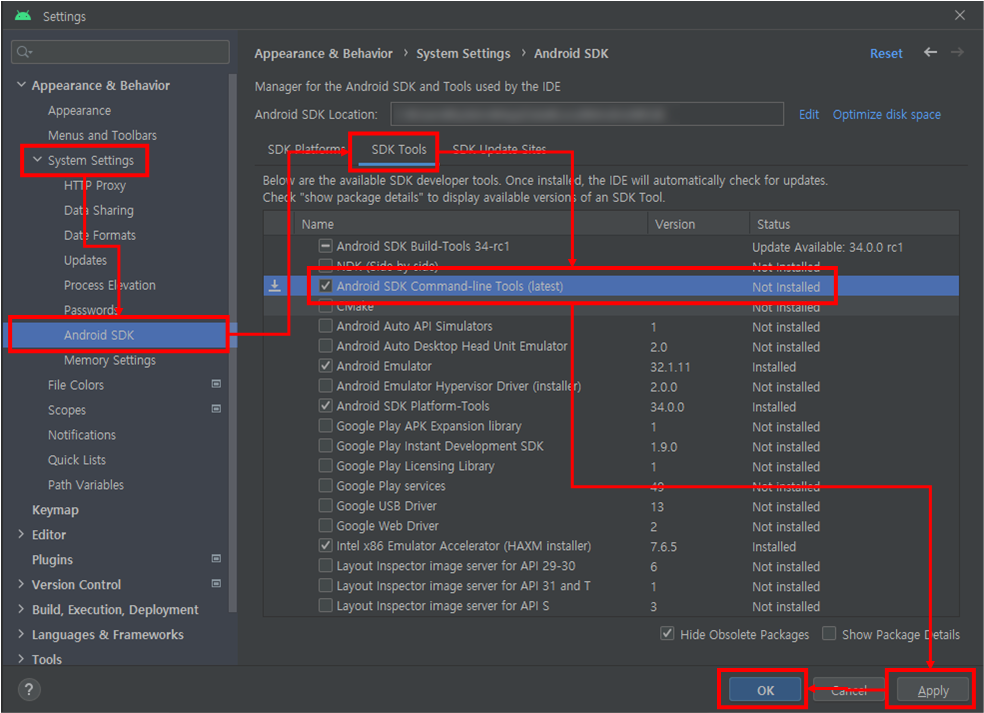
Task: Expand Languages & Frameworks section
Action: [x=21, y=634]
